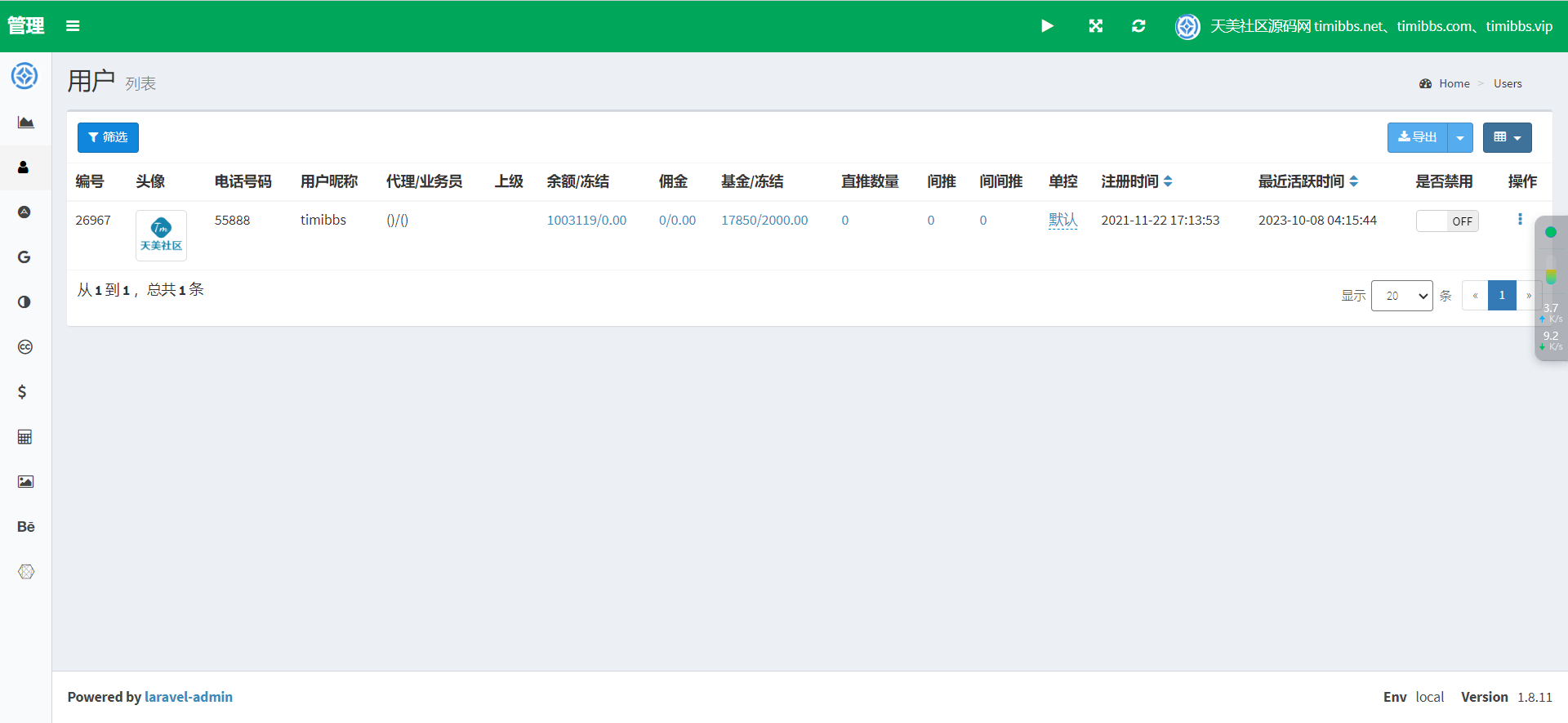
Task: Open the image picture sidebar item
Action: (25, 482)
